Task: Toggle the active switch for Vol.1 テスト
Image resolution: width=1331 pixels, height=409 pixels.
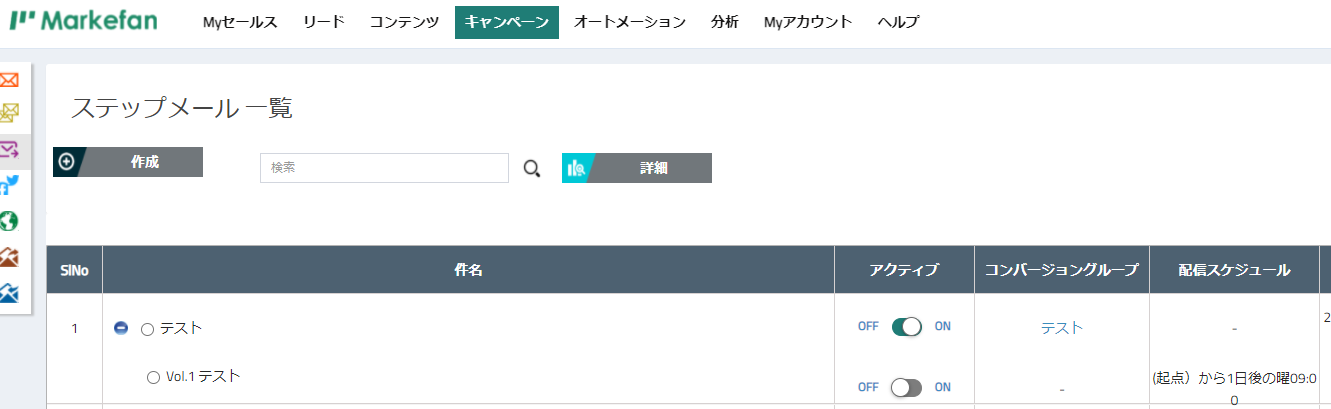Action: pyautogui.click(x=906, y=387)
